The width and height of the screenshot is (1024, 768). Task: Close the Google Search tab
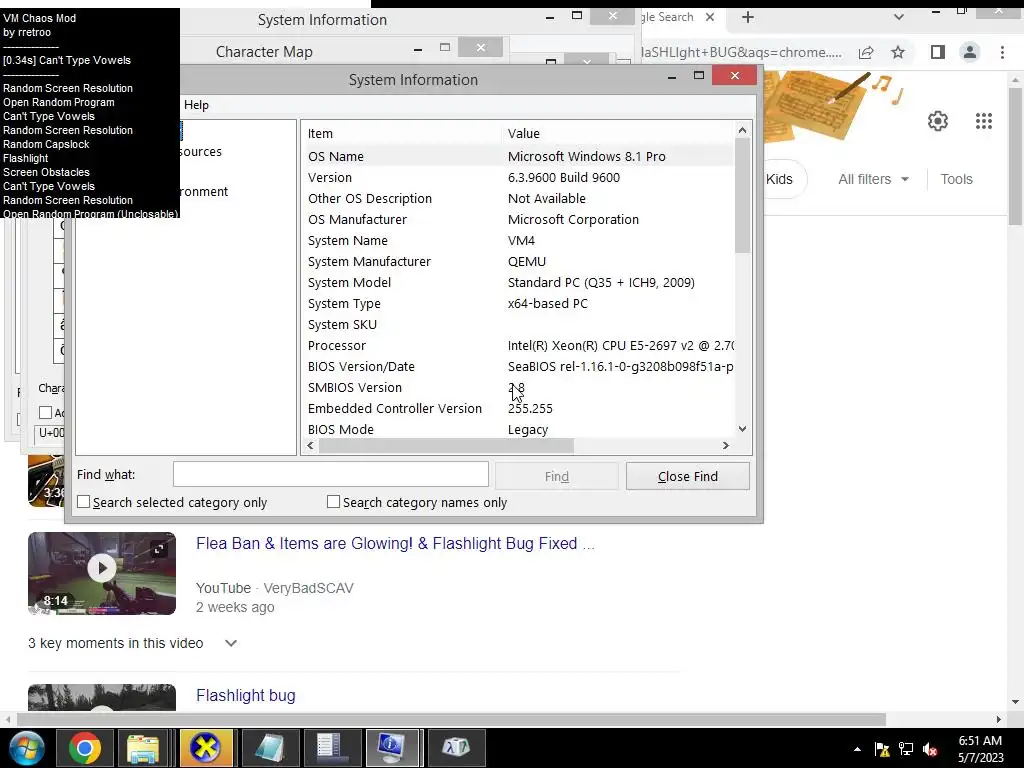pos(710,17)
